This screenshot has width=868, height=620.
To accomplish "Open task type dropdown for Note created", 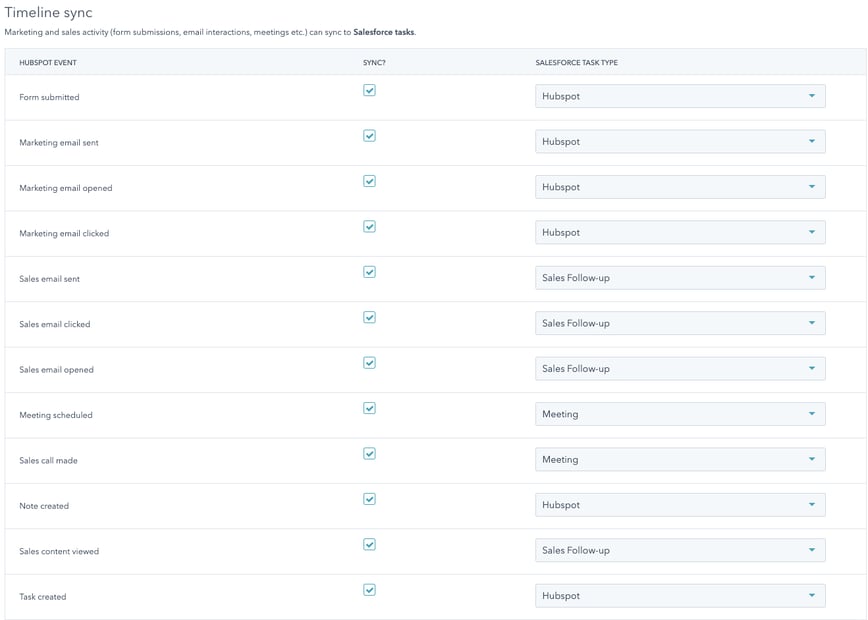I will click(680, 504).
